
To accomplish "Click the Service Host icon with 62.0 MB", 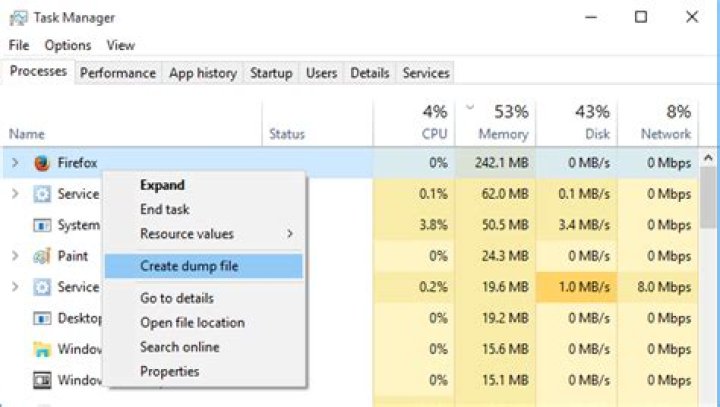I will 42,194.
